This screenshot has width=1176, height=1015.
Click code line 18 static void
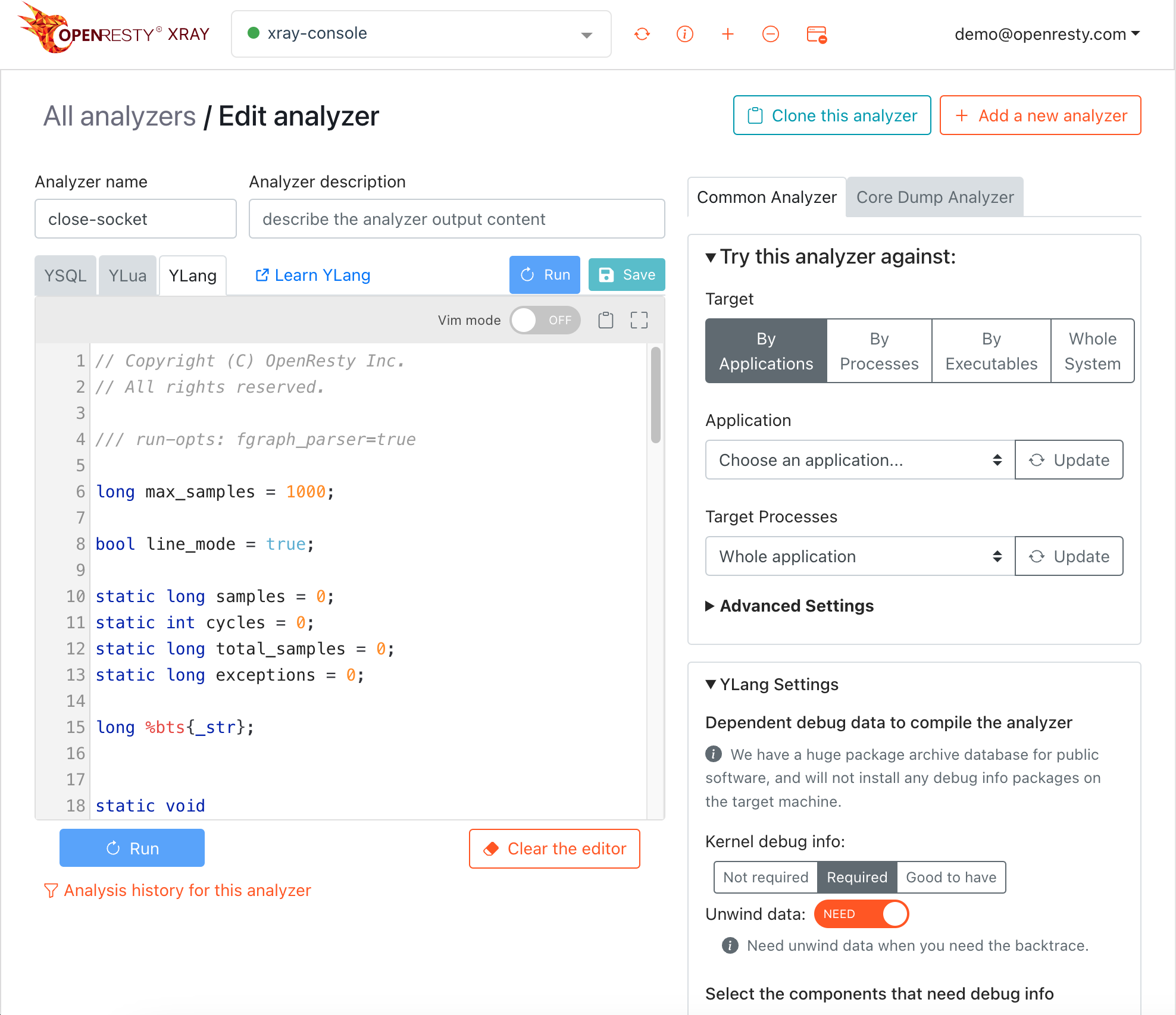150,806
